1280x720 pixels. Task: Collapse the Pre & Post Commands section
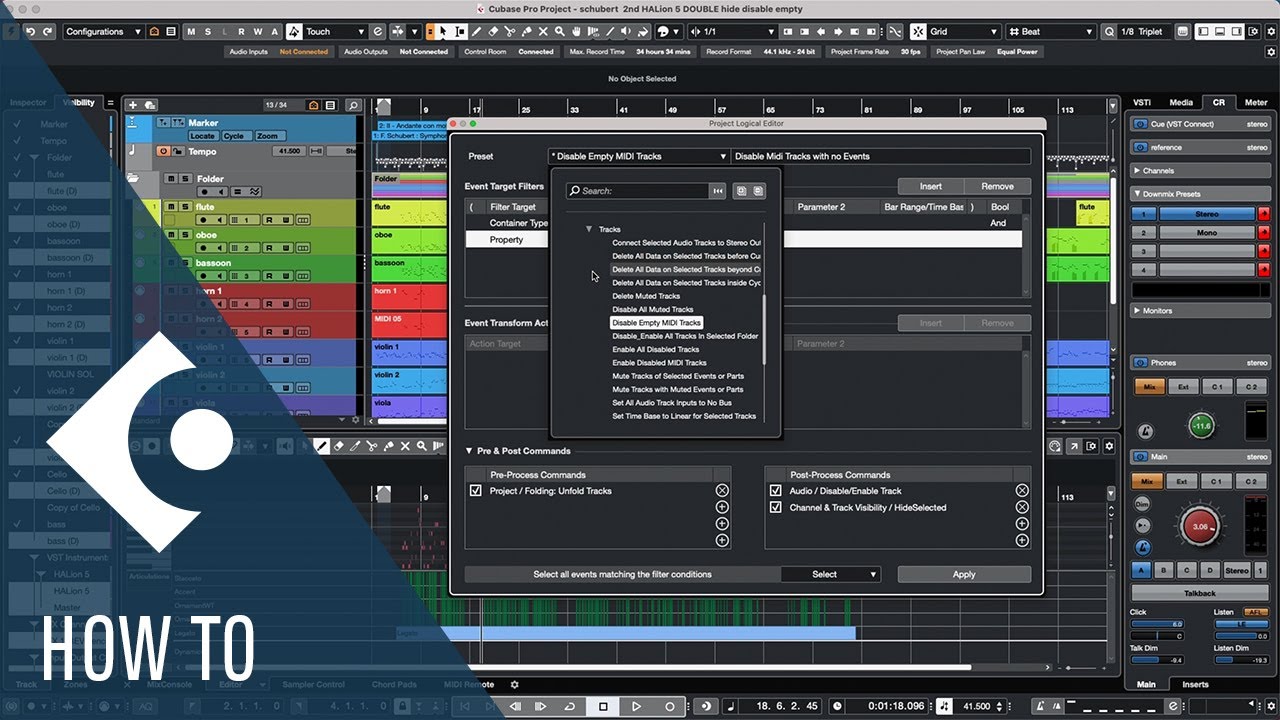click(x=469, y=451)
